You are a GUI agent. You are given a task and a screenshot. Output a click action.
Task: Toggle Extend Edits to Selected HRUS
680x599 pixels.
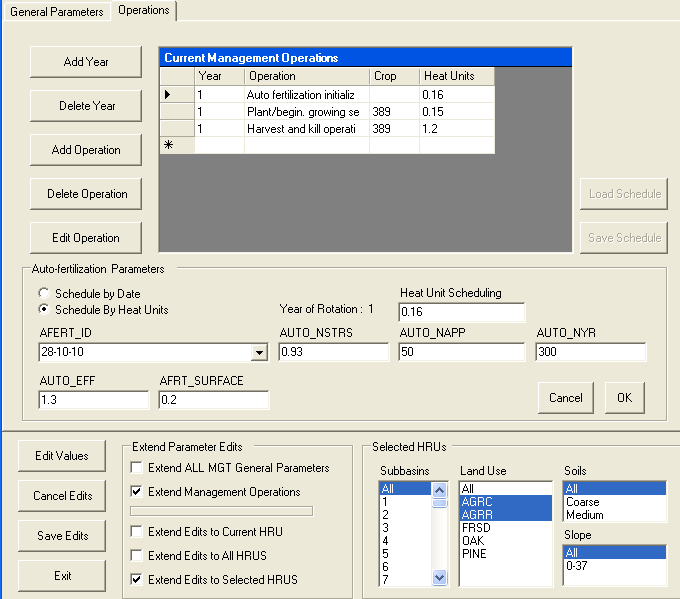136,580
